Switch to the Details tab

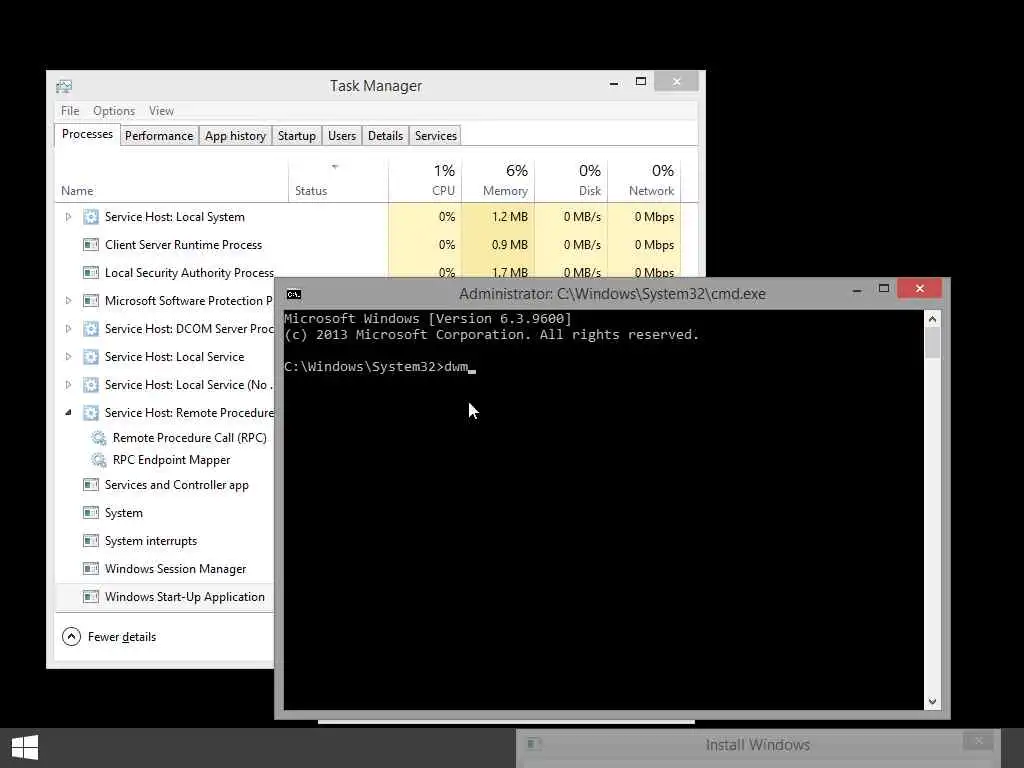pos(385,136)
